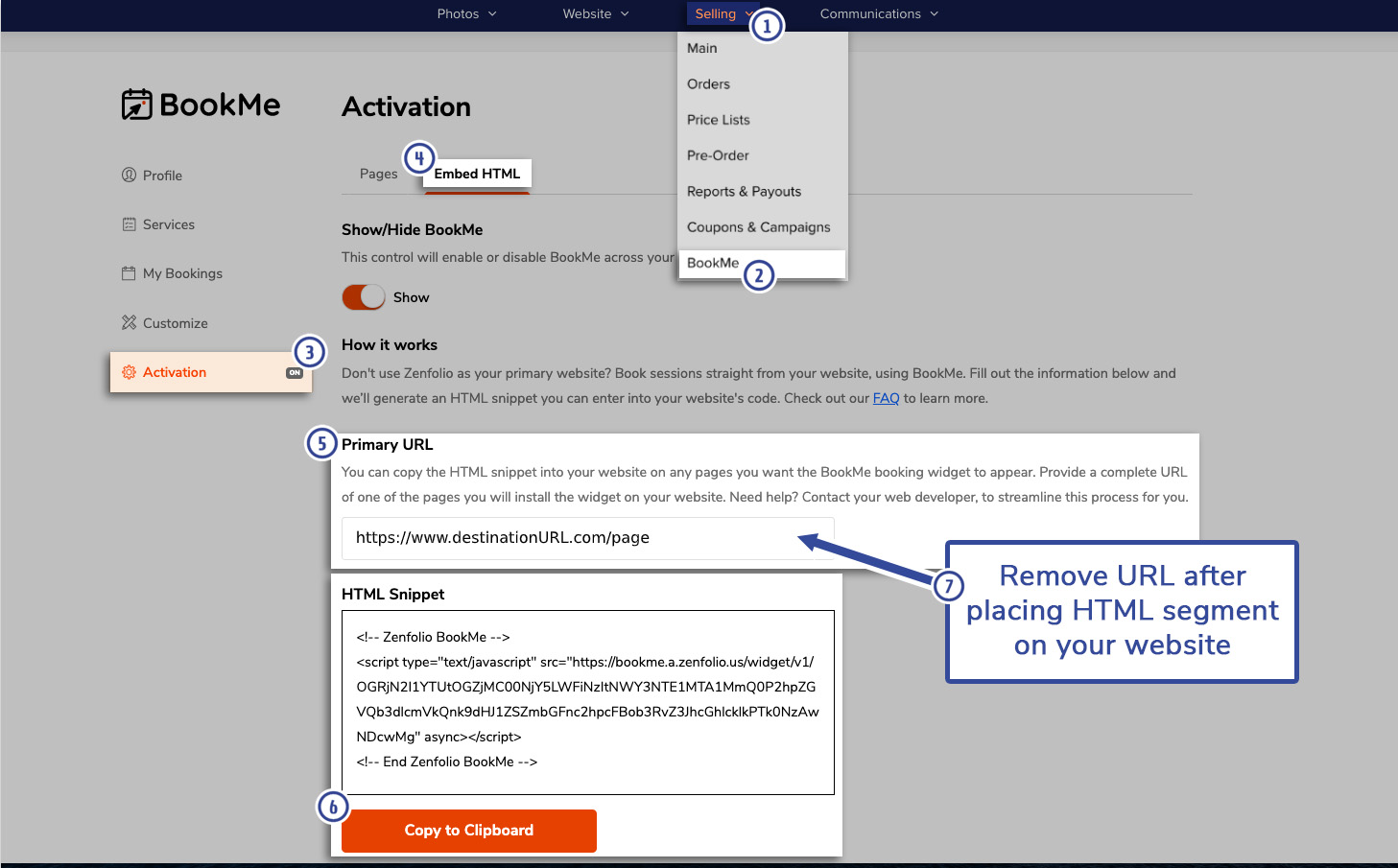Click the Services list icon in sidebar
Screen dimensions: 1398x868
(x=129, y=224)
